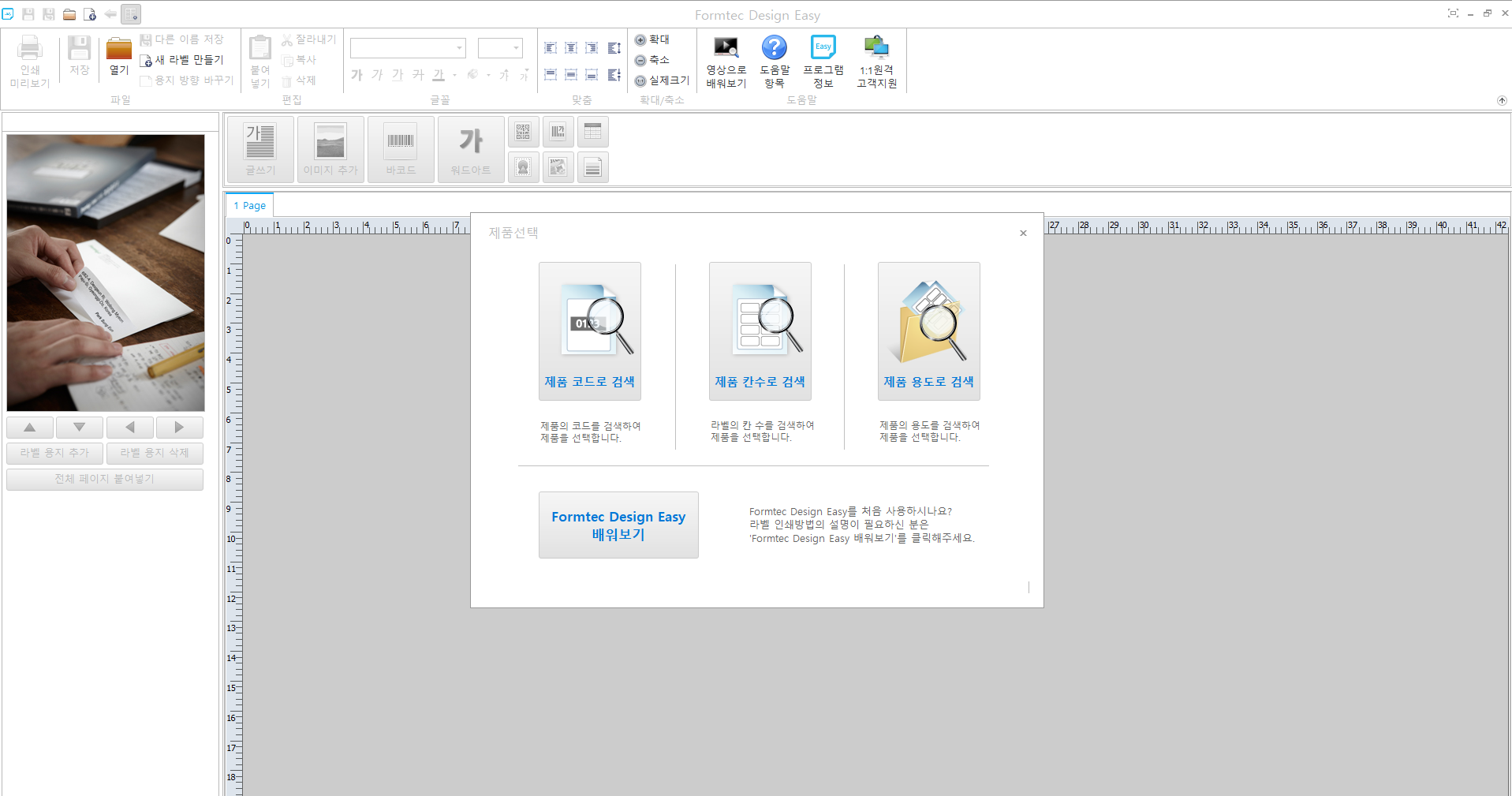Toggle underline 가 font style
The image size is (1512, 796).
coord(398,75)
